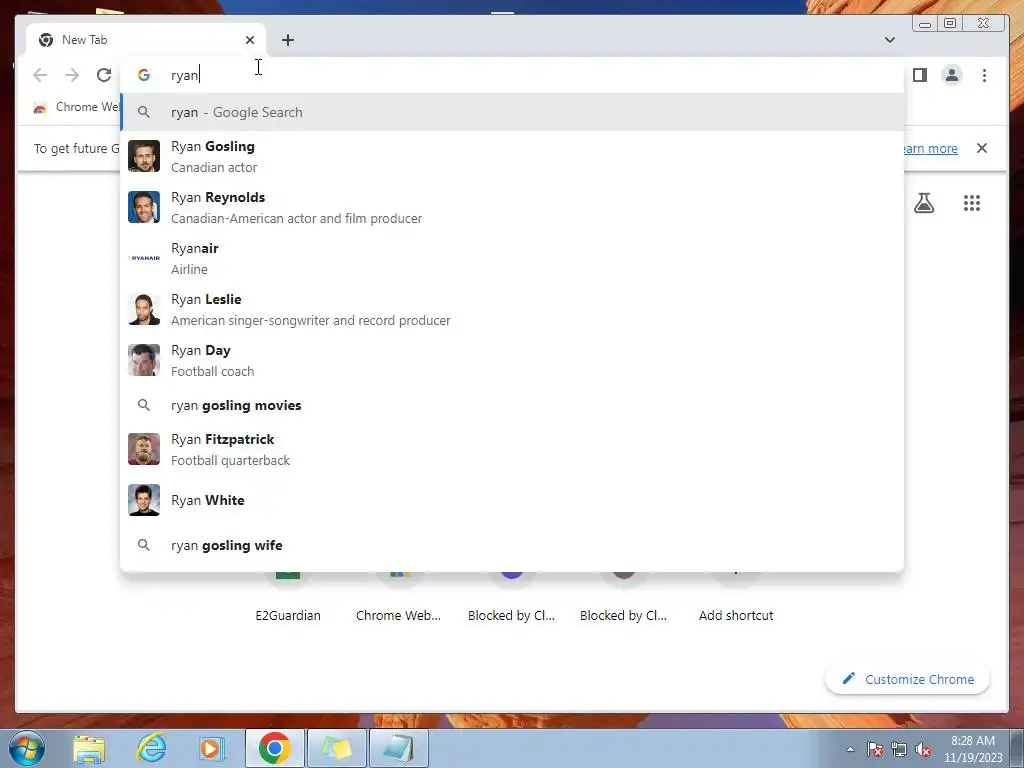Open the Chrome Web Store bookmark
This screenshot has height=768, width=1024.
click(76, 107)
